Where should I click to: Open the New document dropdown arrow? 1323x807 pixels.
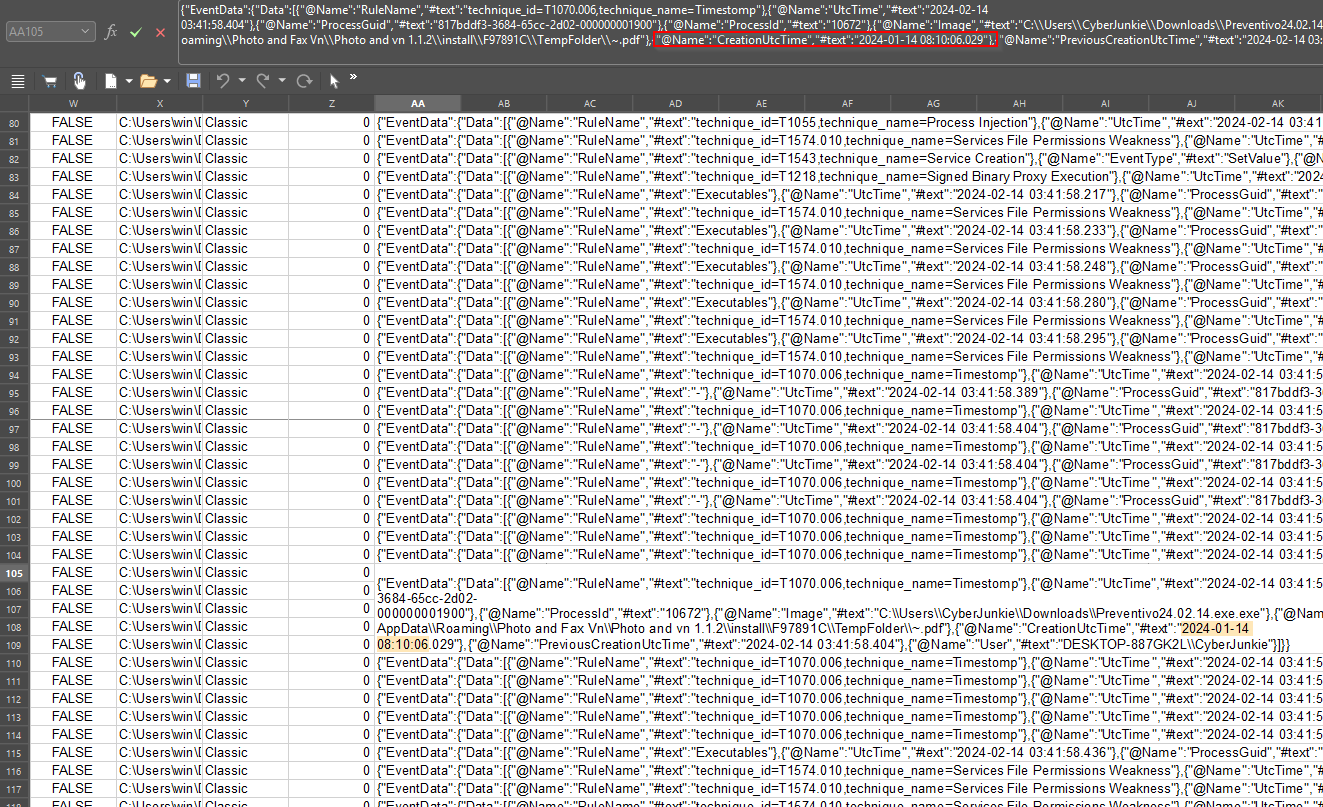point(129,81)
